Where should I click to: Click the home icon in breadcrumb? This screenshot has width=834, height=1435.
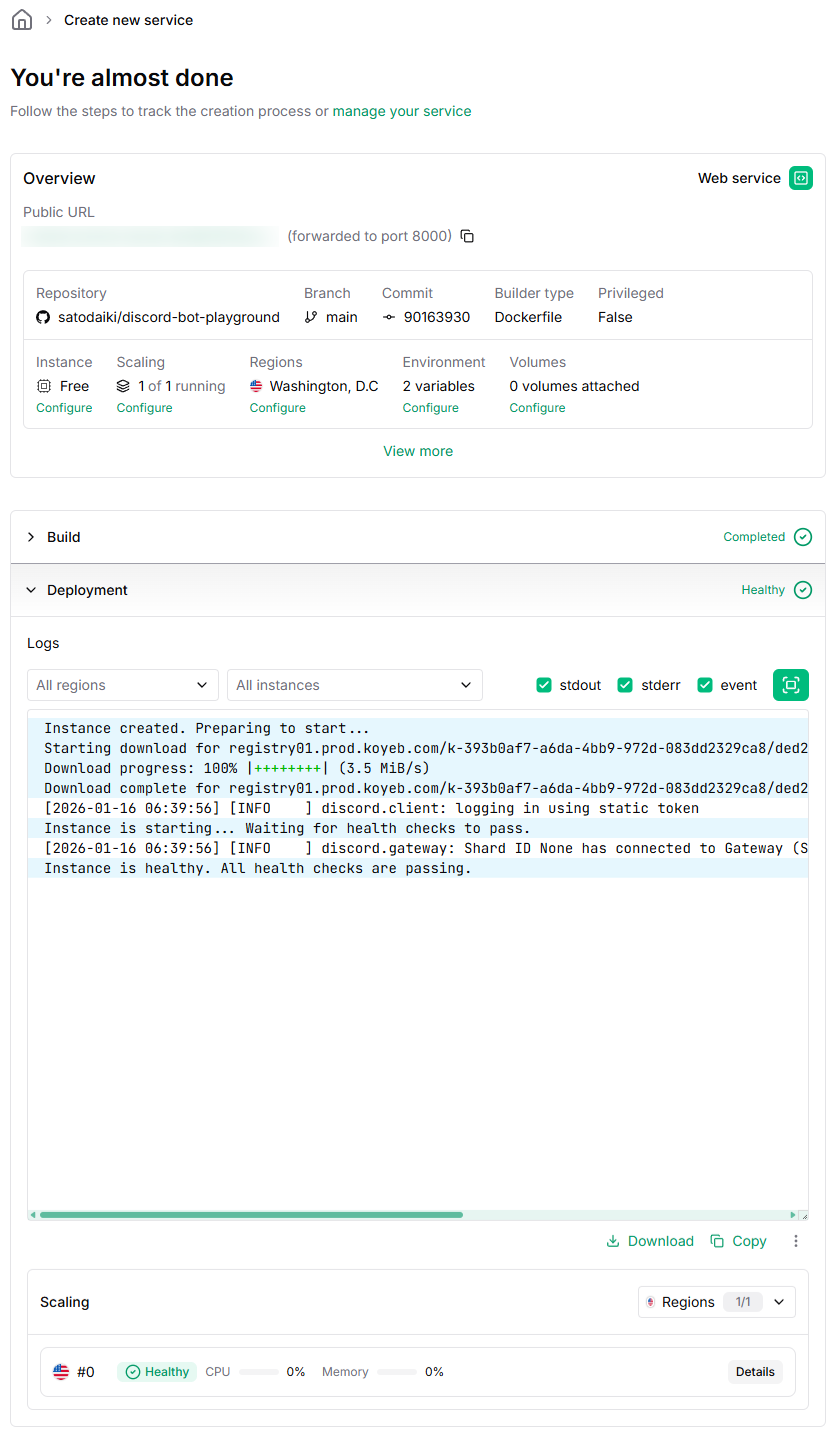click(21, 20)
